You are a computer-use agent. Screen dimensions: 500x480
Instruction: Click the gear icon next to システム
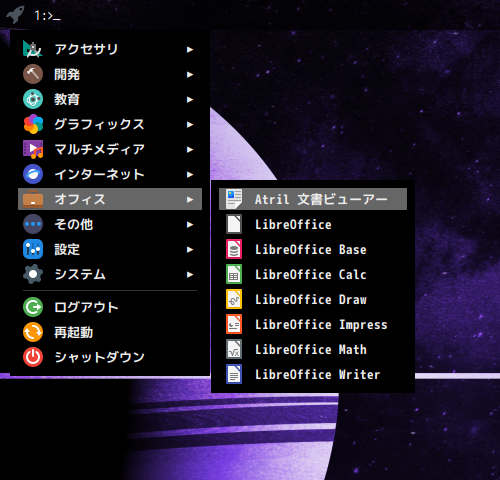pyautogui.click(x=33, y=274)
